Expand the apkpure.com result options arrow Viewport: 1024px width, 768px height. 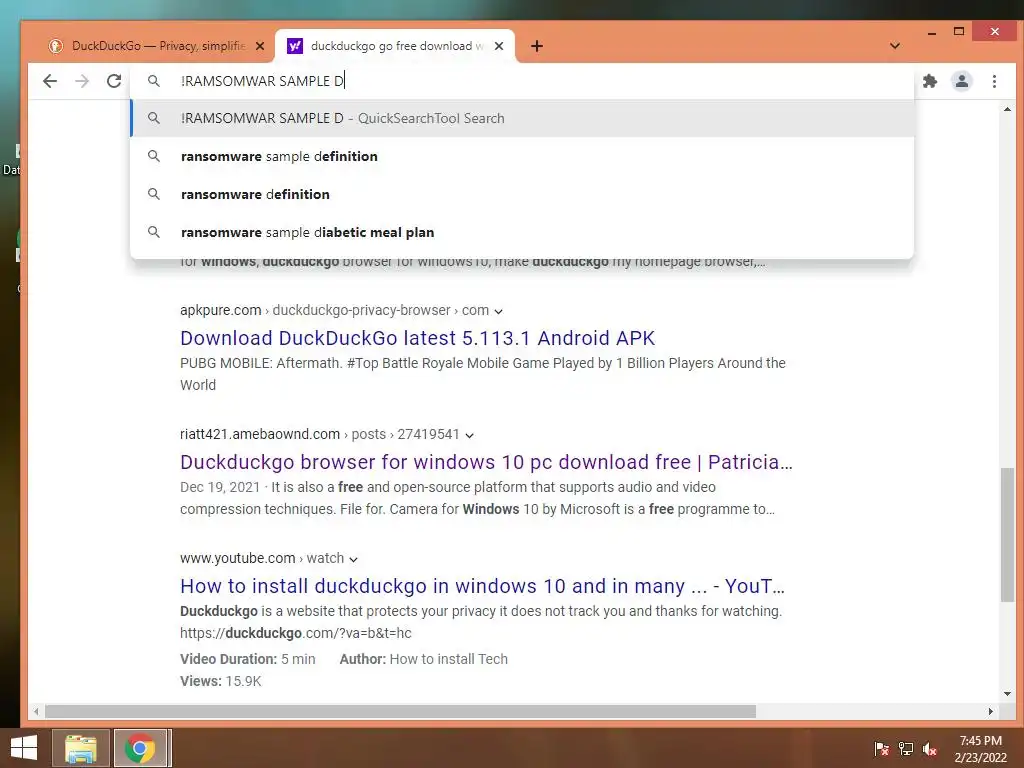[x=498, y=312]
